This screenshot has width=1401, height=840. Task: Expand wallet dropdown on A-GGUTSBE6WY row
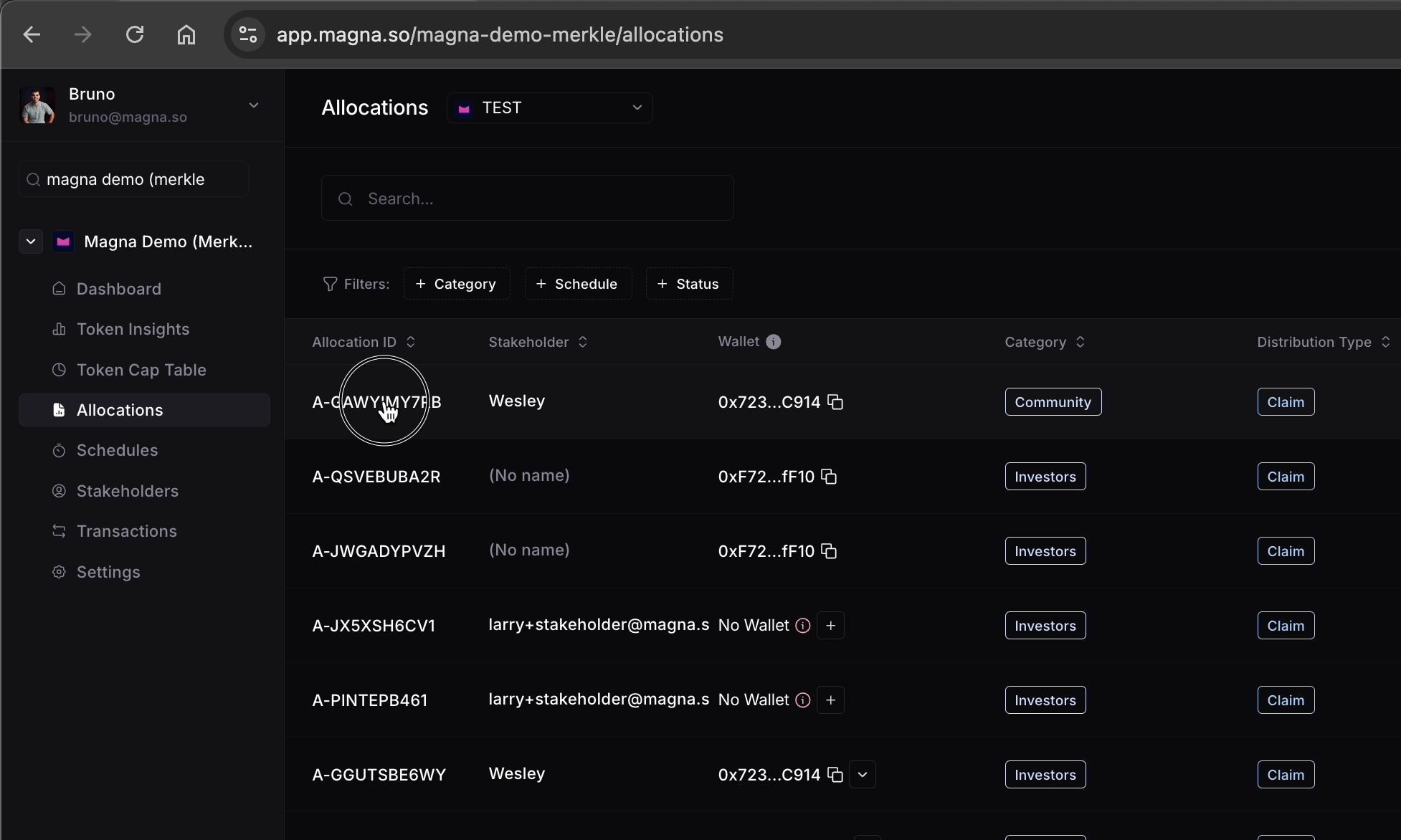[863, 775]
